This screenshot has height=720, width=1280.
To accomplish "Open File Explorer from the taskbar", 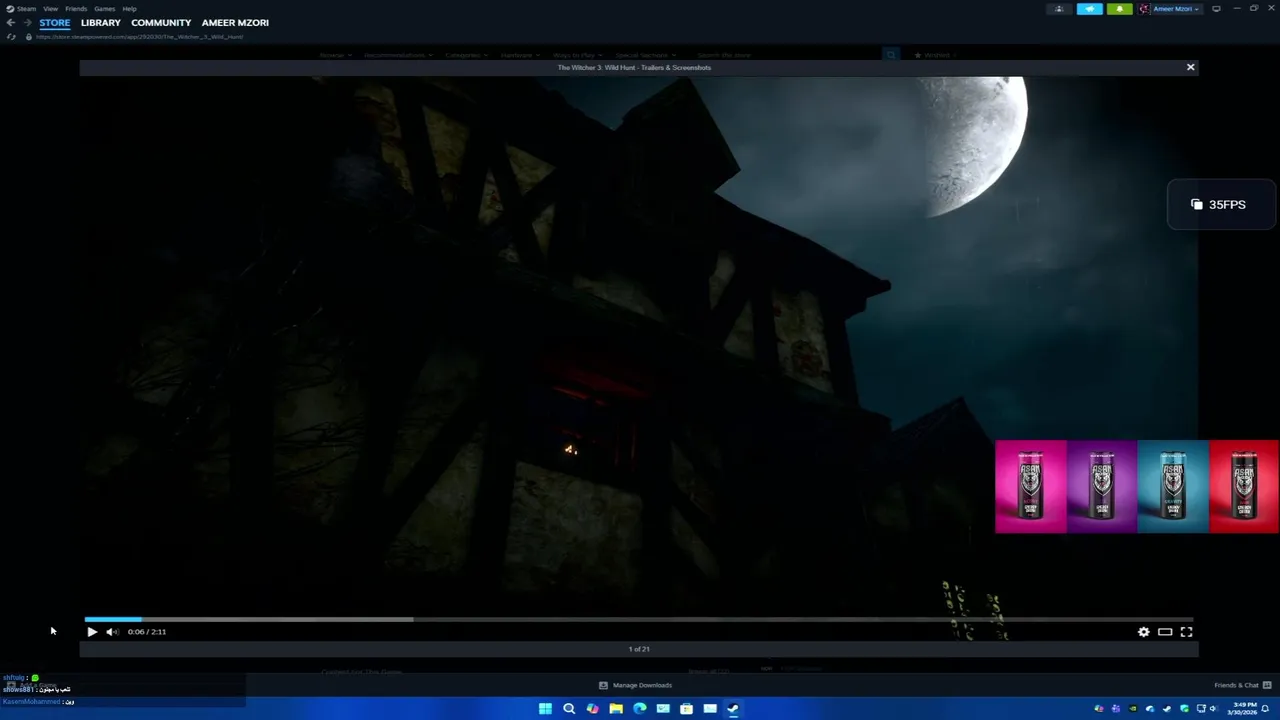I will pos(616,708).
